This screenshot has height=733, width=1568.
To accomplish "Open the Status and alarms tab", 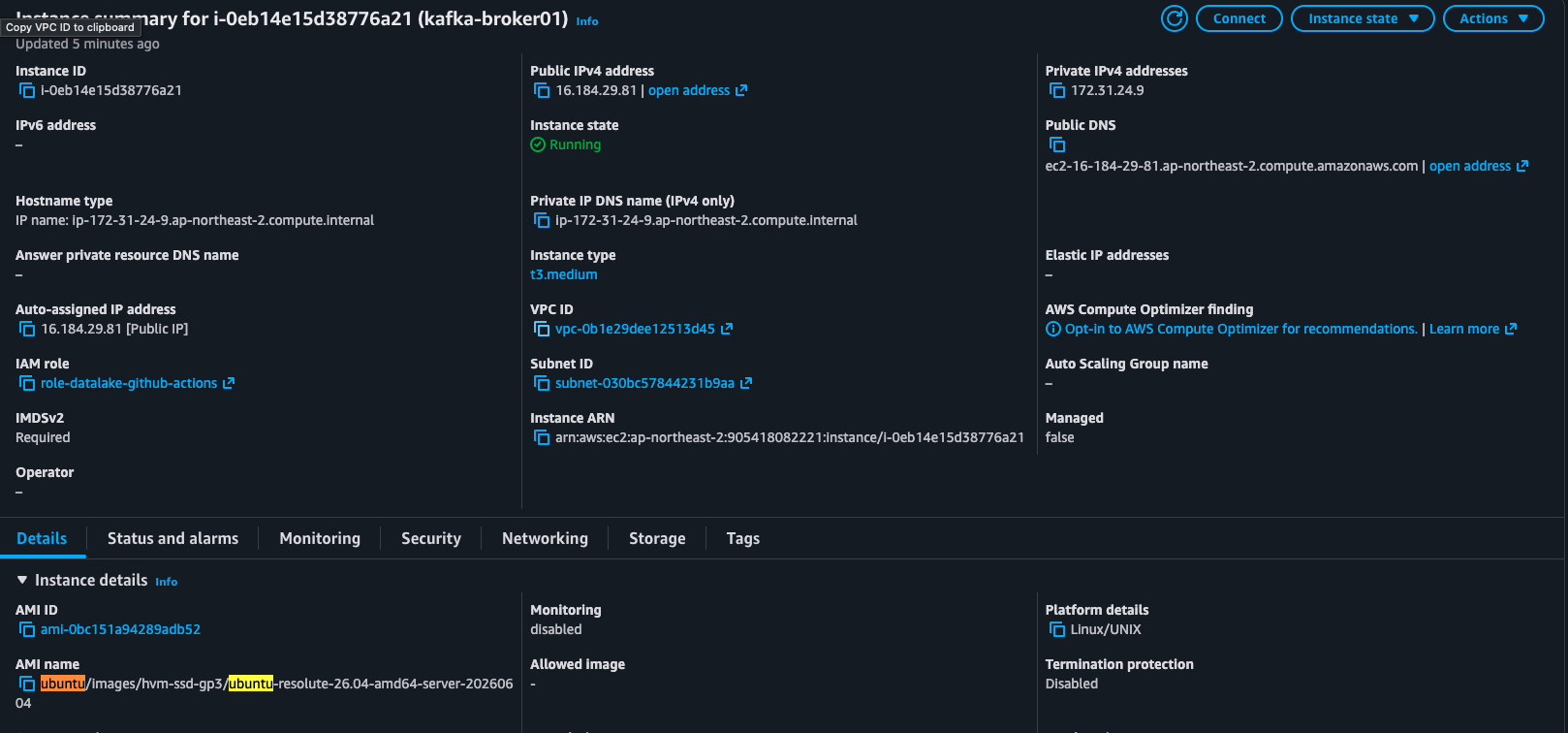I will pyautogui.click(x=172, y=538).
